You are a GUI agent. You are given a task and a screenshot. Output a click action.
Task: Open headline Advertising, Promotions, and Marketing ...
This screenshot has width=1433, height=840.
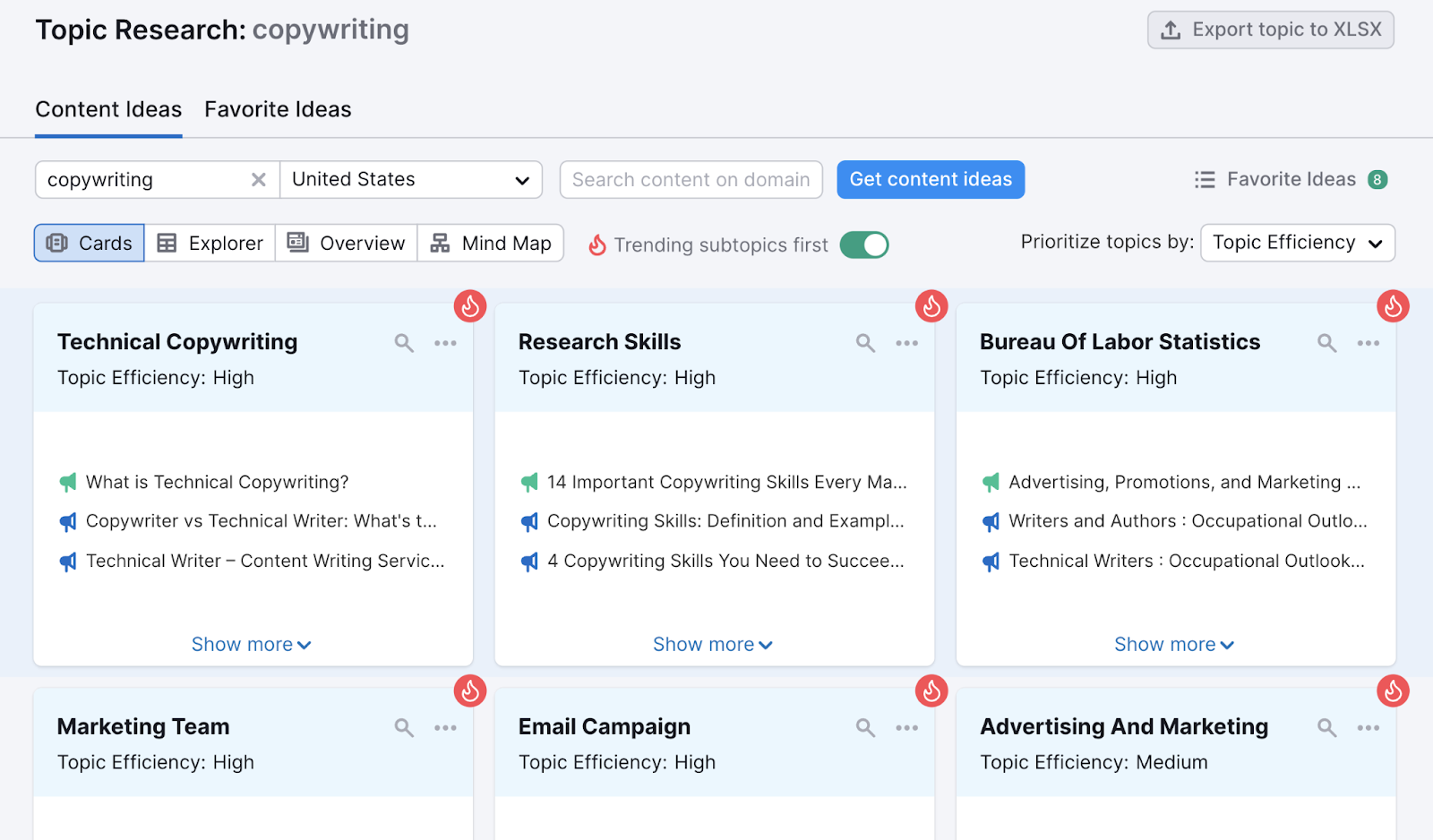pyautogui.click(x=1185, y=483)
